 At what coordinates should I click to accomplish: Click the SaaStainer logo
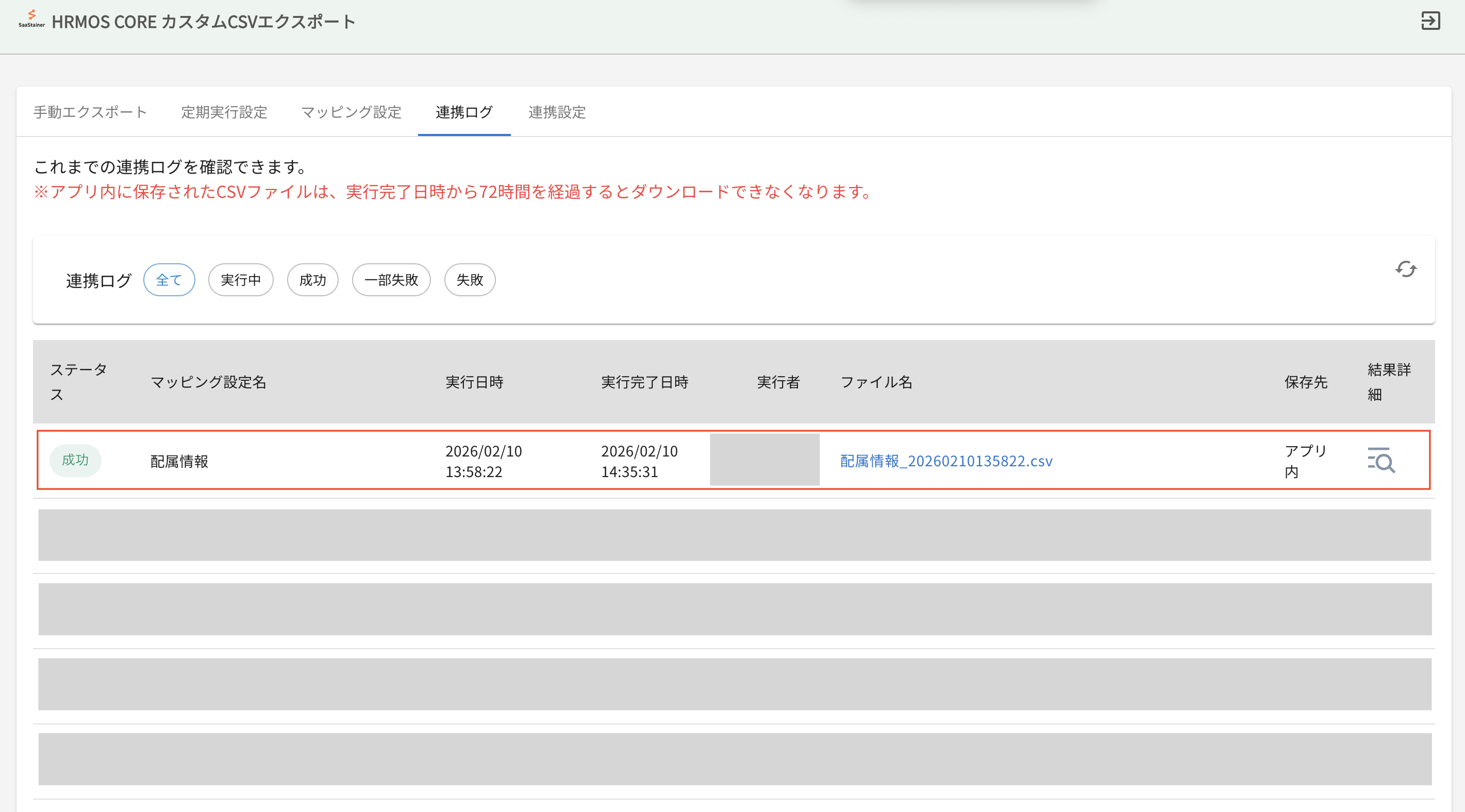coord(31,19)
